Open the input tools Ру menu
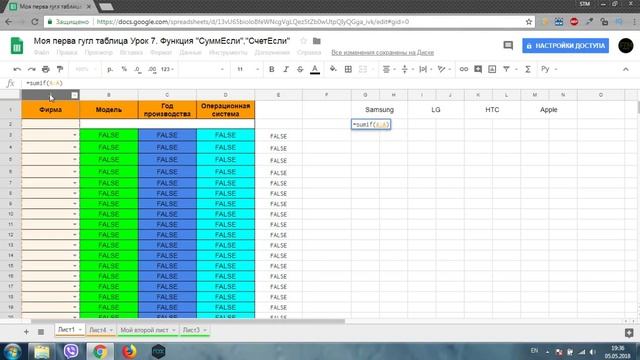Screen dimensions: 640x360 (x=549, y=69)
